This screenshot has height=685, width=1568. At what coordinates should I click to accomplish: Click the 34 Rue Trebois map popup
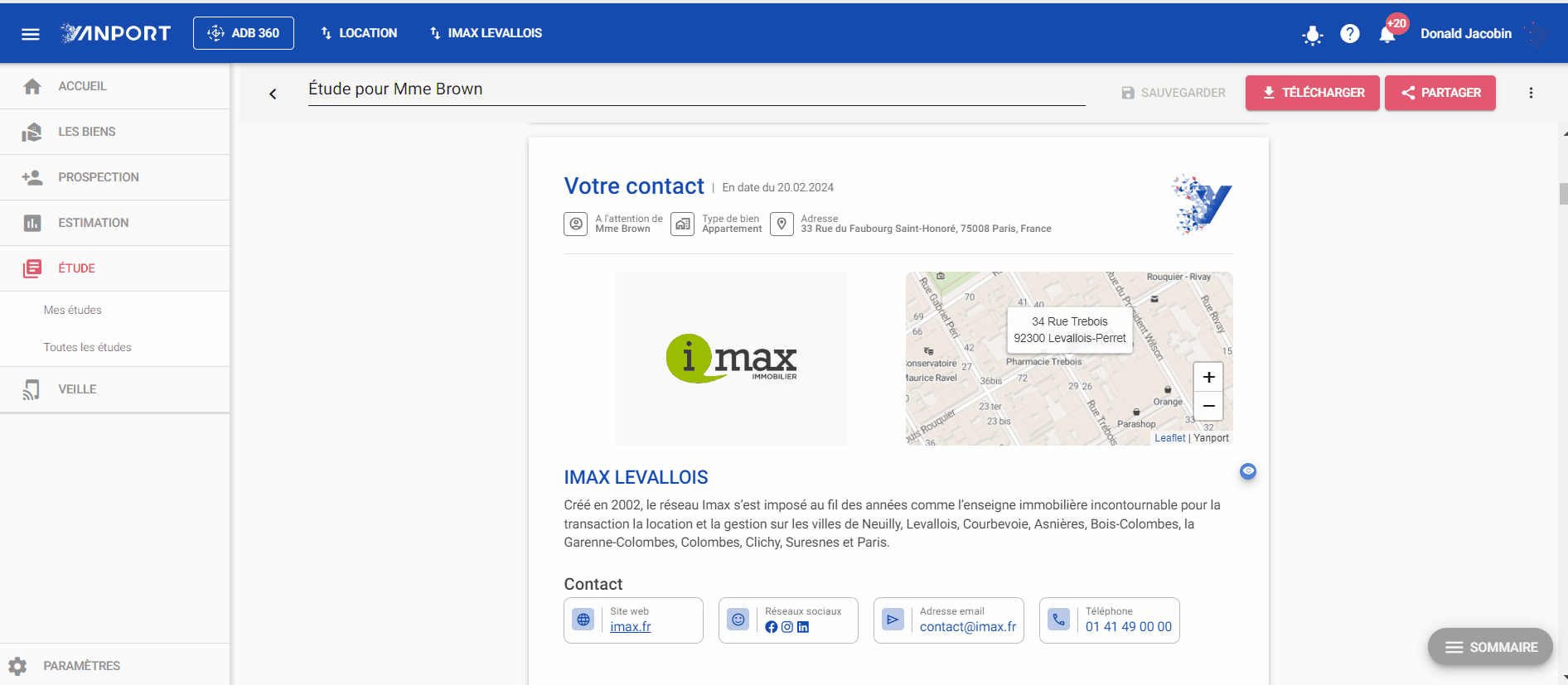[x=1070, y=330]
